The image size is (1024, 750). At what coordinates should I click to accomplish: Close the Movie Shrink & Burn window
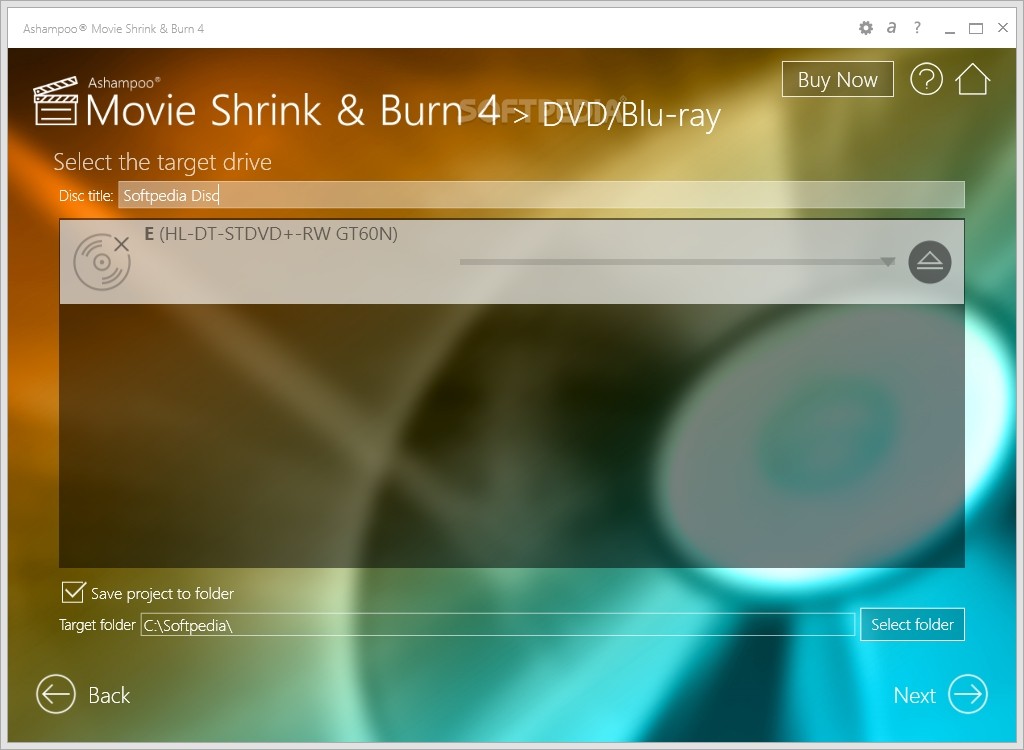(1003, 27)
